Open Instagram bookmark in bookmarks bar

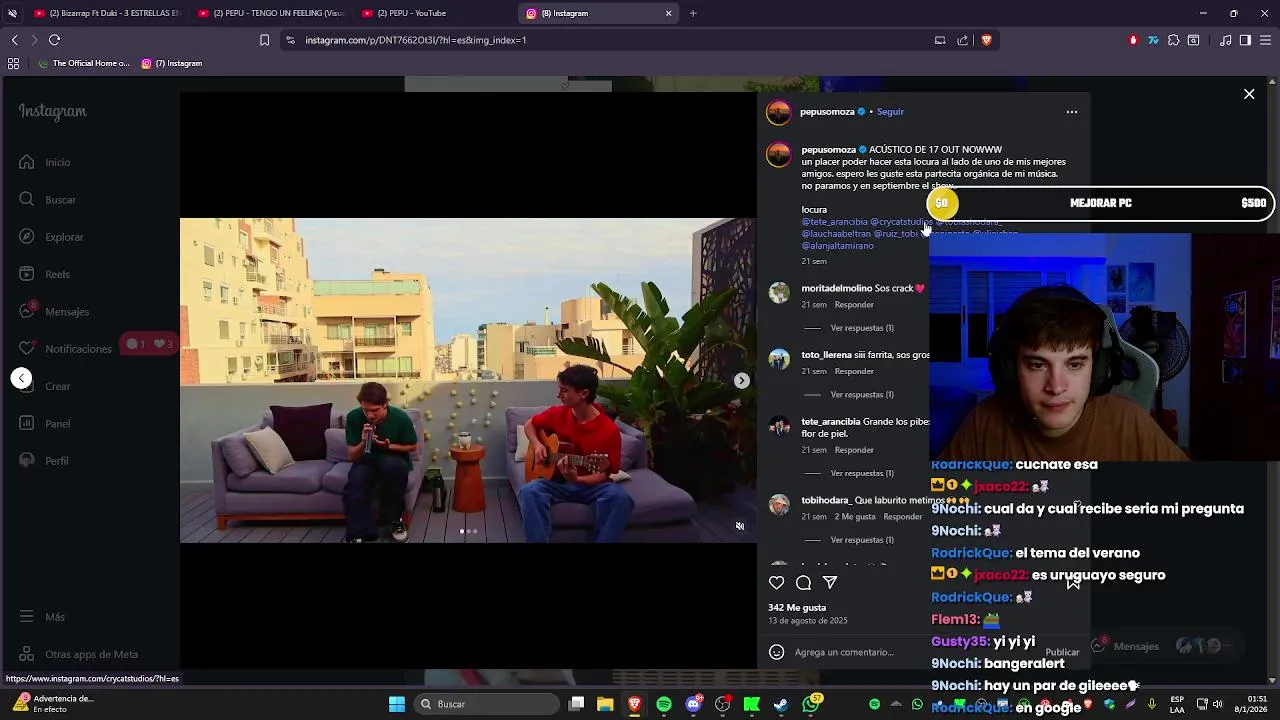[172, 63]
